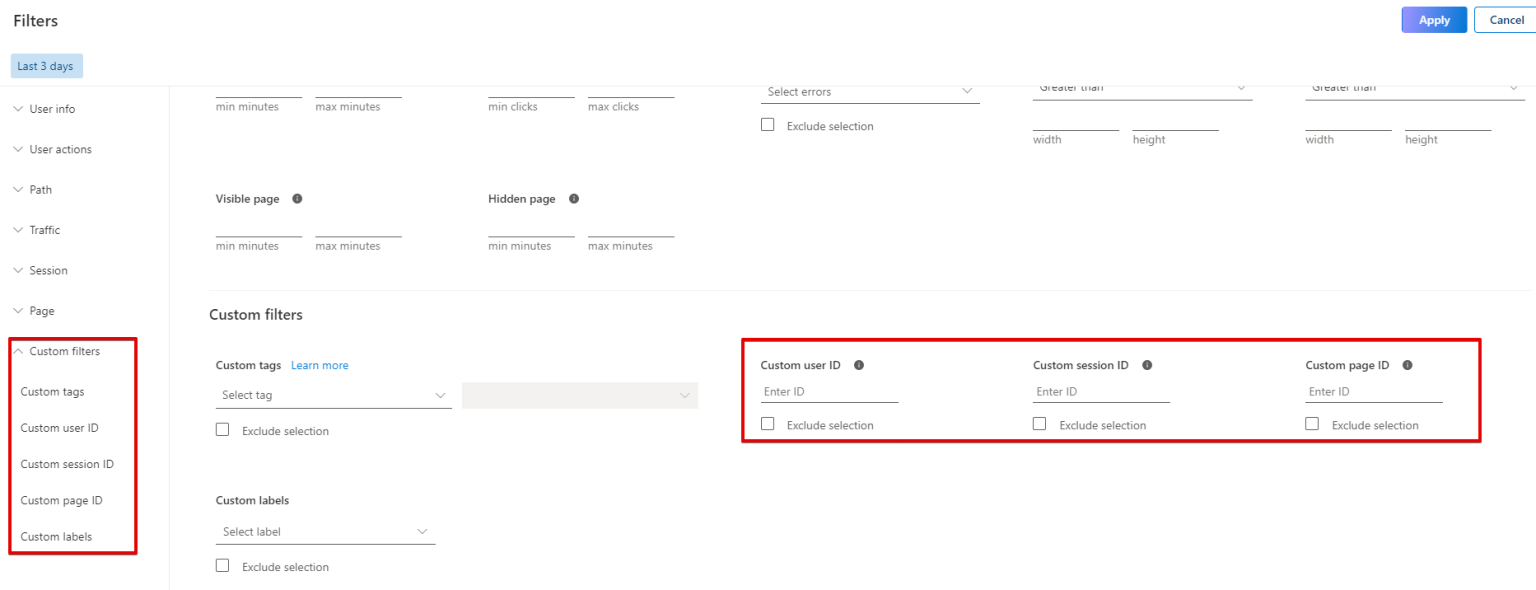Click the info icon beside Custom page ID
The height and width of the screenshot is (590, 1536).
pos(1408,365)
